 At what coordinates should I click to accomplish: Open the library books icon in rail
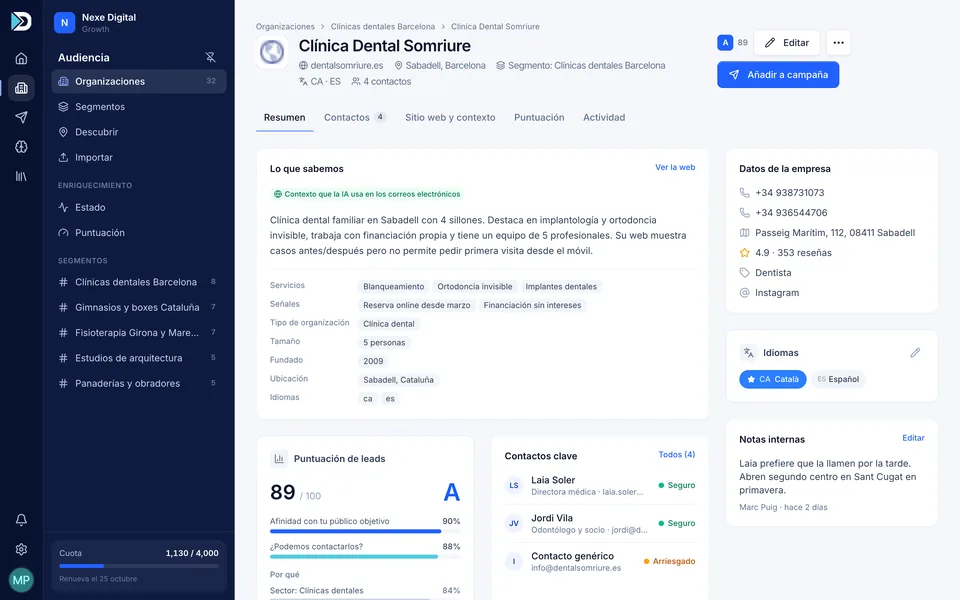pos(21,176)
